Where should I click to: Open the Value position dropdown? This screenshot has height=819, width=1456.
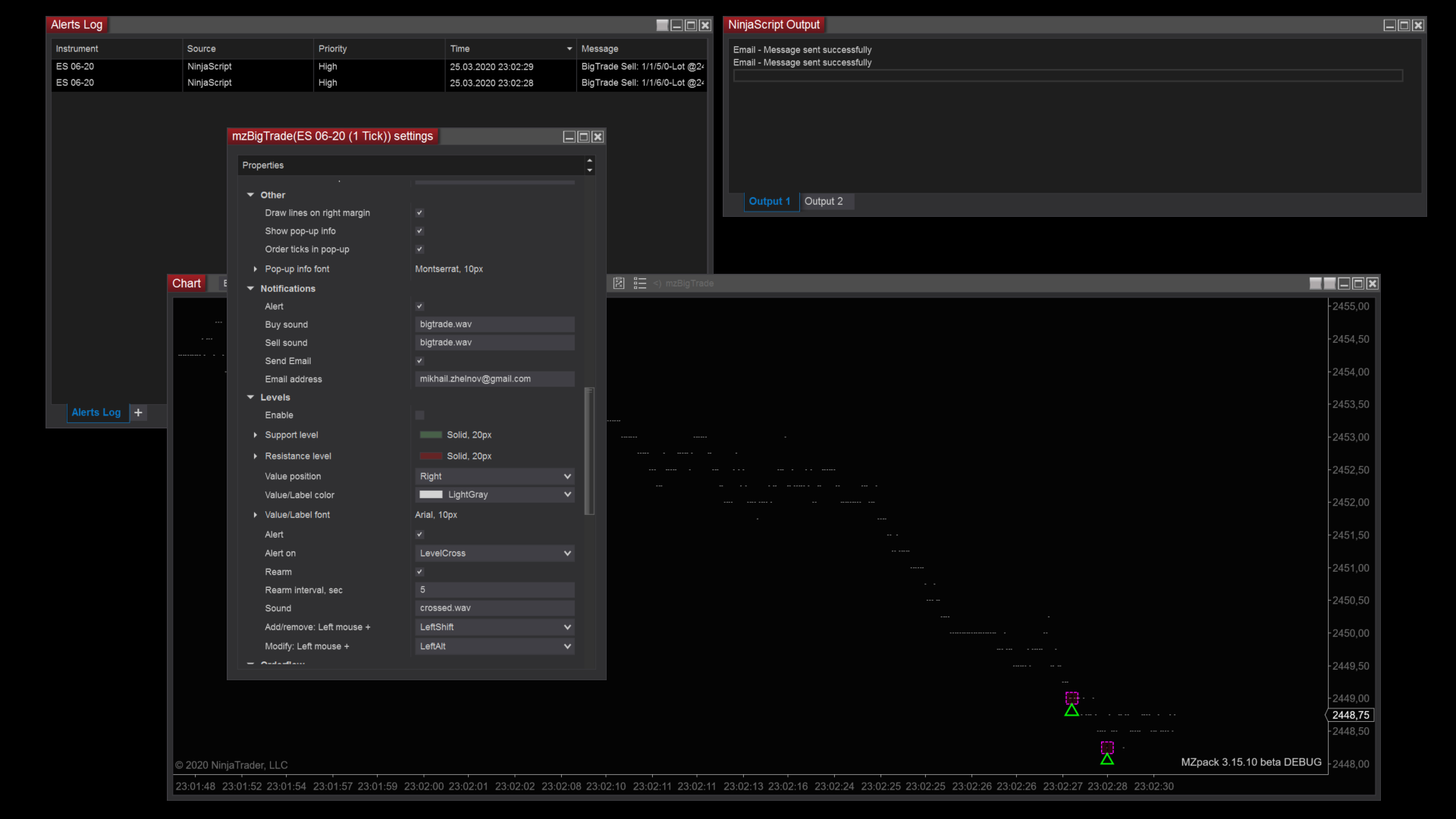[494, 476]
